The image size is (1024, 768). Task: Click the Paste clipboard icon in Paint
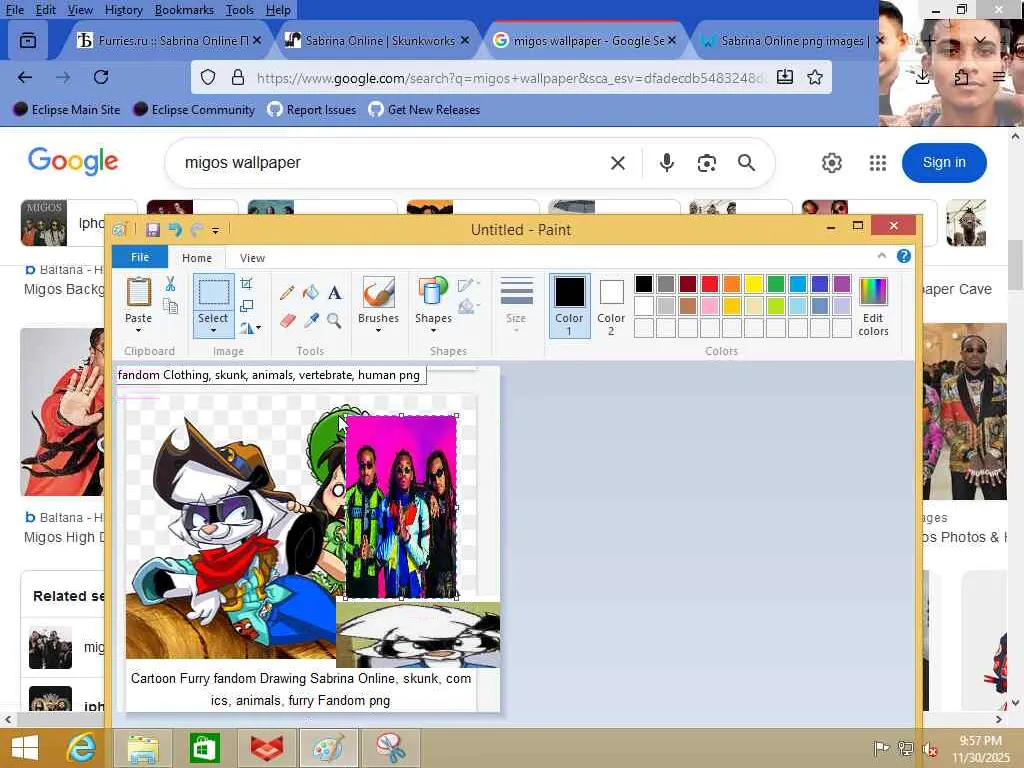(x=138, y=292)
